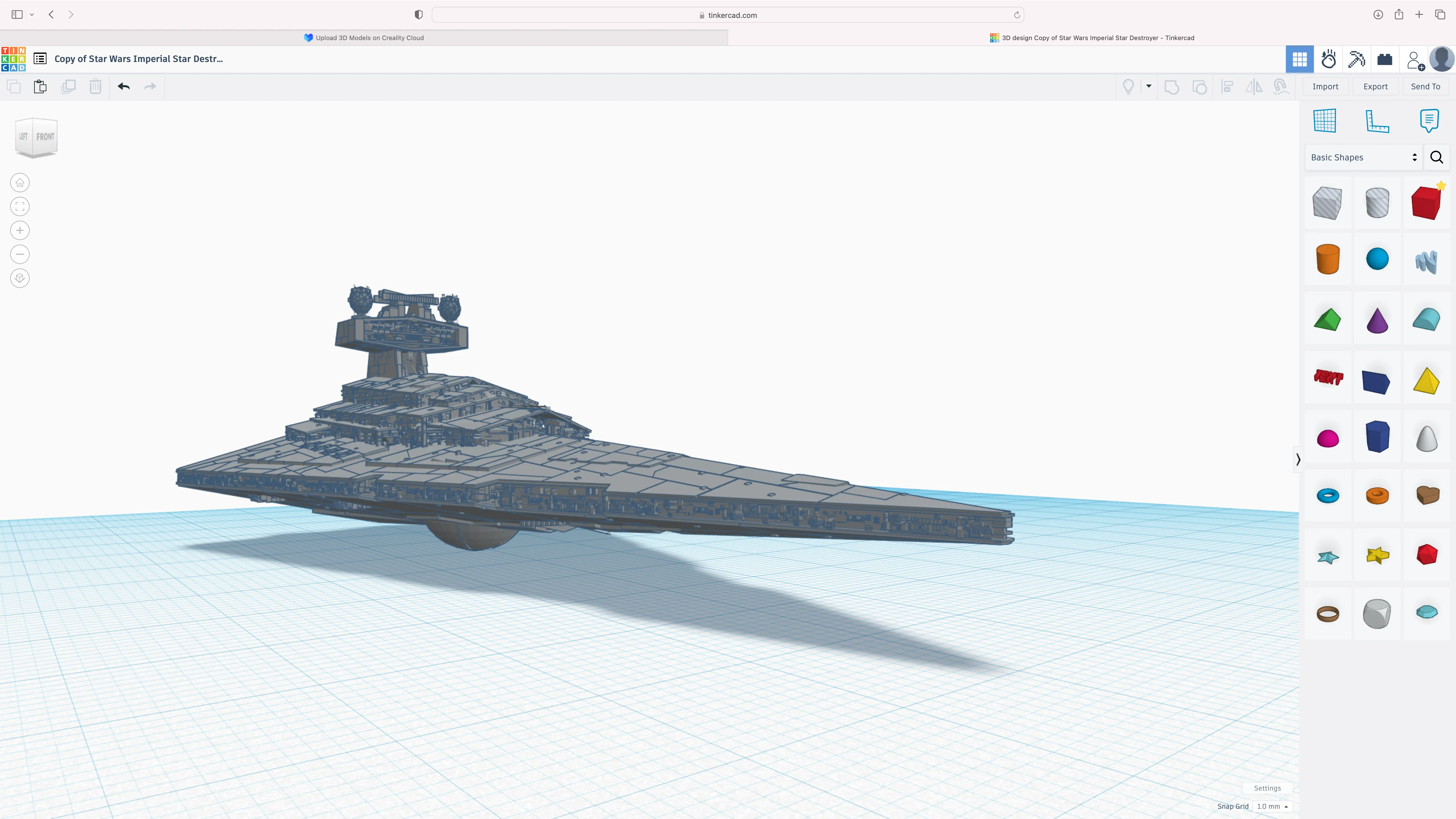Select the Ruler tool
Image resolution: width=1456 pixels, height=819 pixels.
(1377, 120)
